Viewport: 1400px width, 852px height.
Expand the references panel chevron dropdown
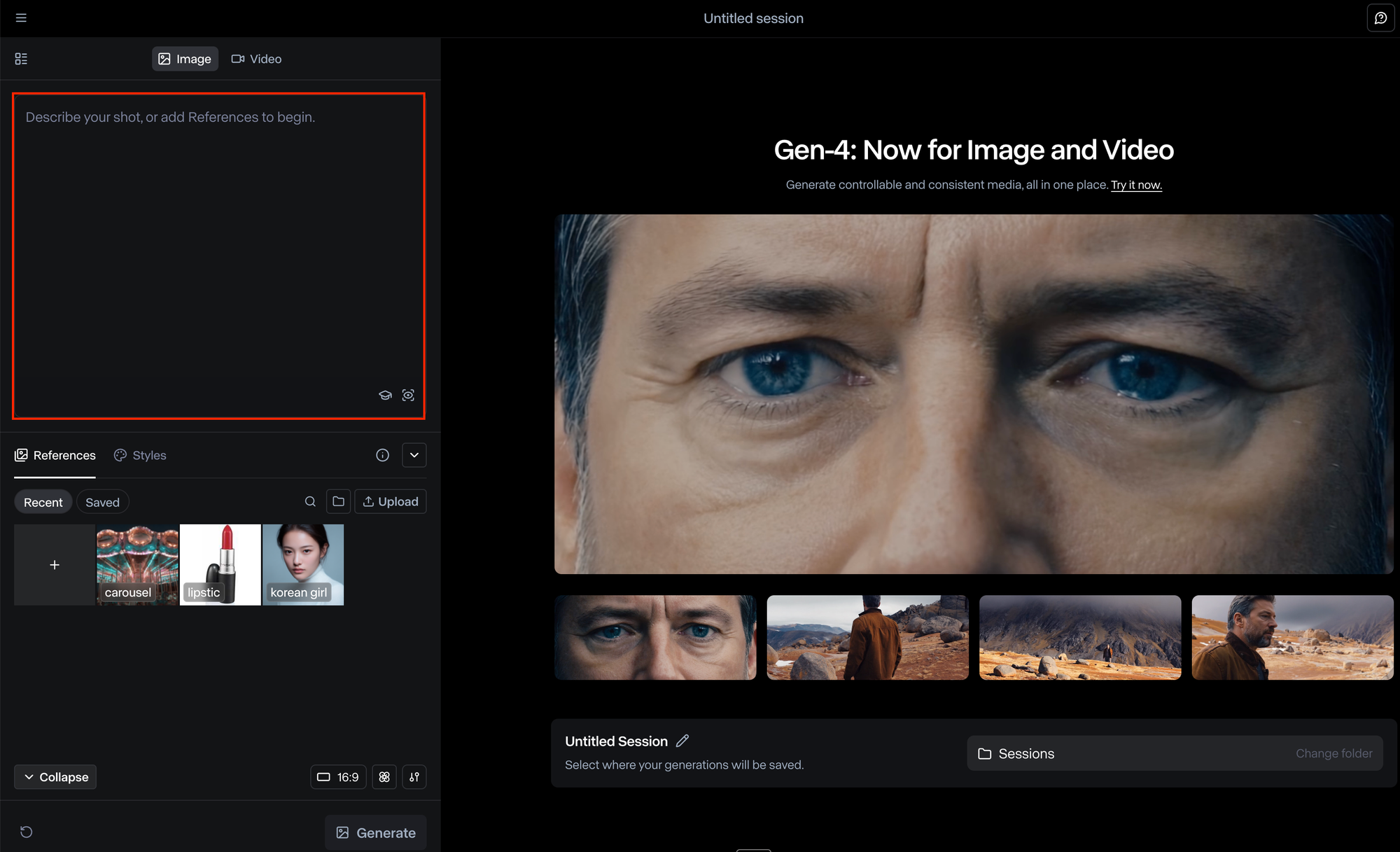[414, 455]
